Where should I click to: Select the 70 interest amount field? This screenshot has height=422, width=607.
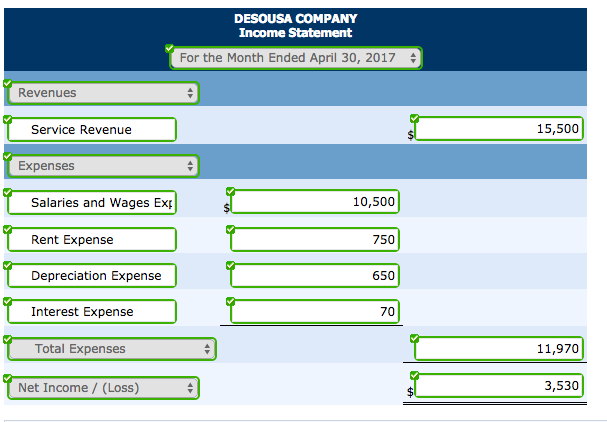click(315, 311)
